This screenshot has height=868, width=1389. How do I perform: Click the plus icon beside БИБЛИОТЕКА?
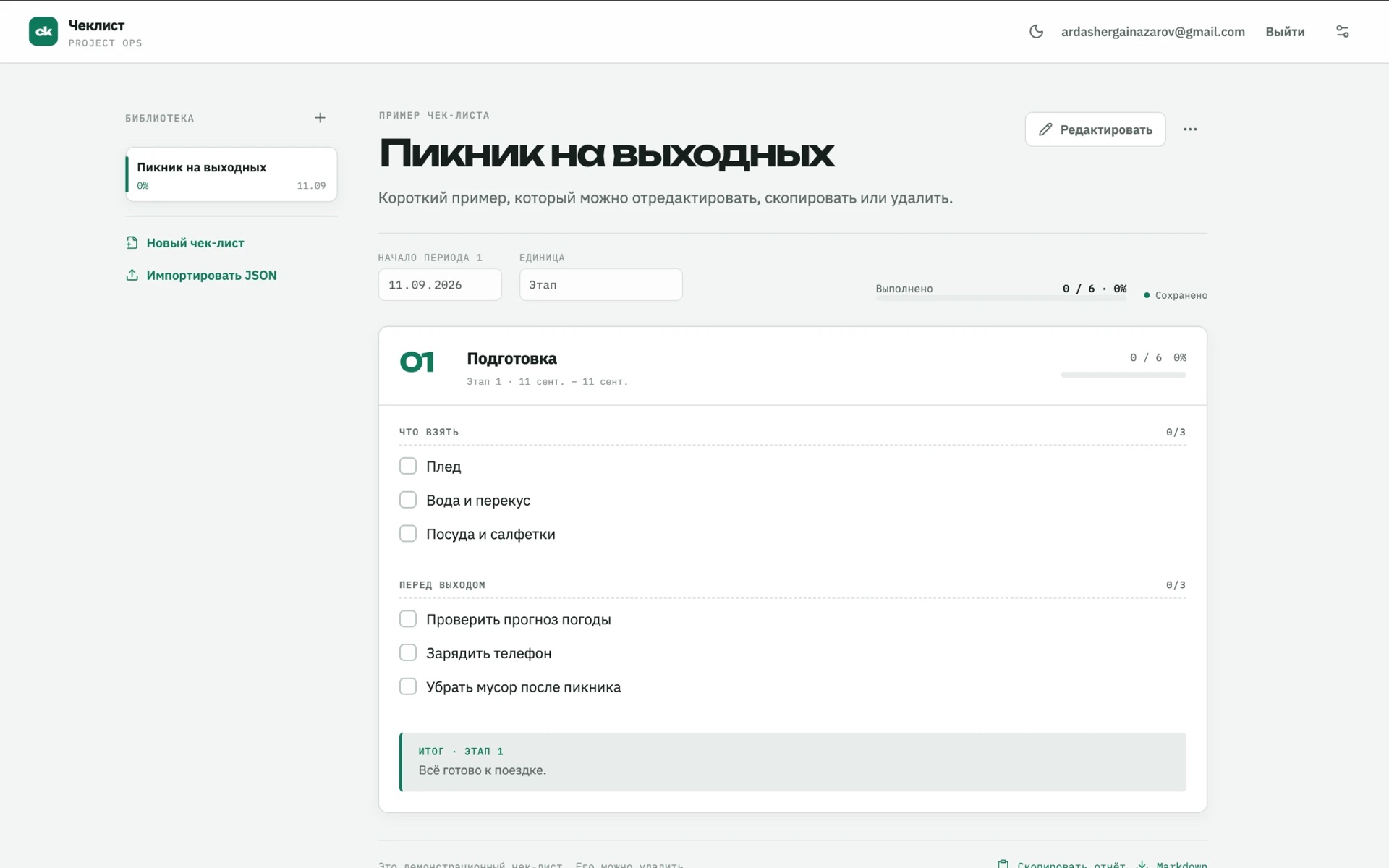320,118
